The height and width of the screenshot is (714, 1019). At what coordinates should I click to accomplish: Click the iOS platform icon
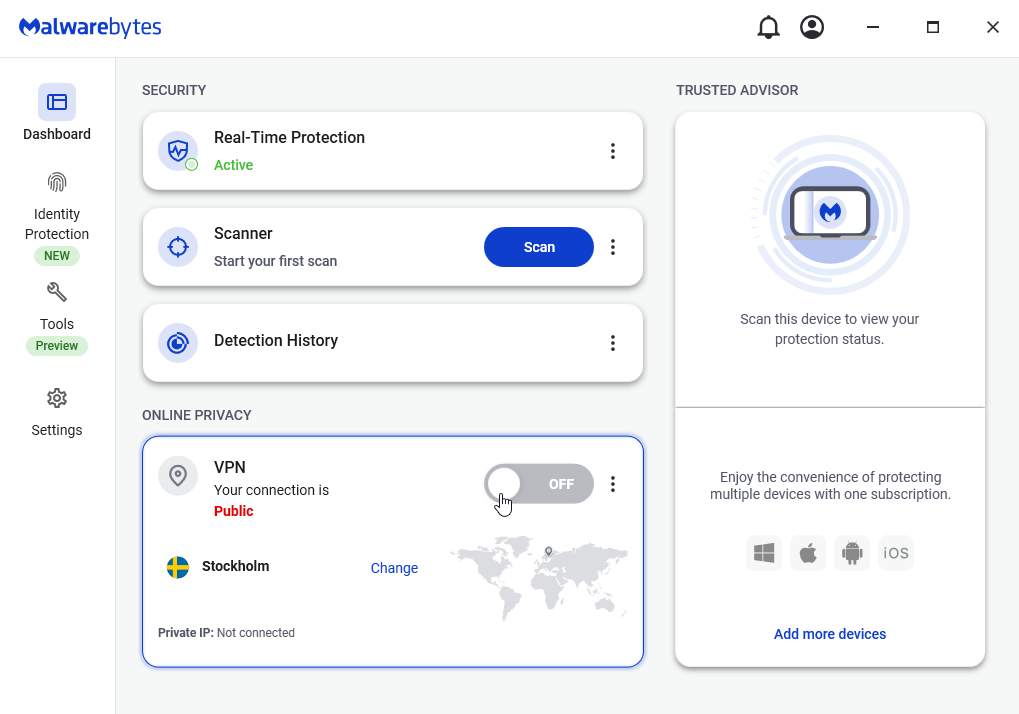point(896,553)
